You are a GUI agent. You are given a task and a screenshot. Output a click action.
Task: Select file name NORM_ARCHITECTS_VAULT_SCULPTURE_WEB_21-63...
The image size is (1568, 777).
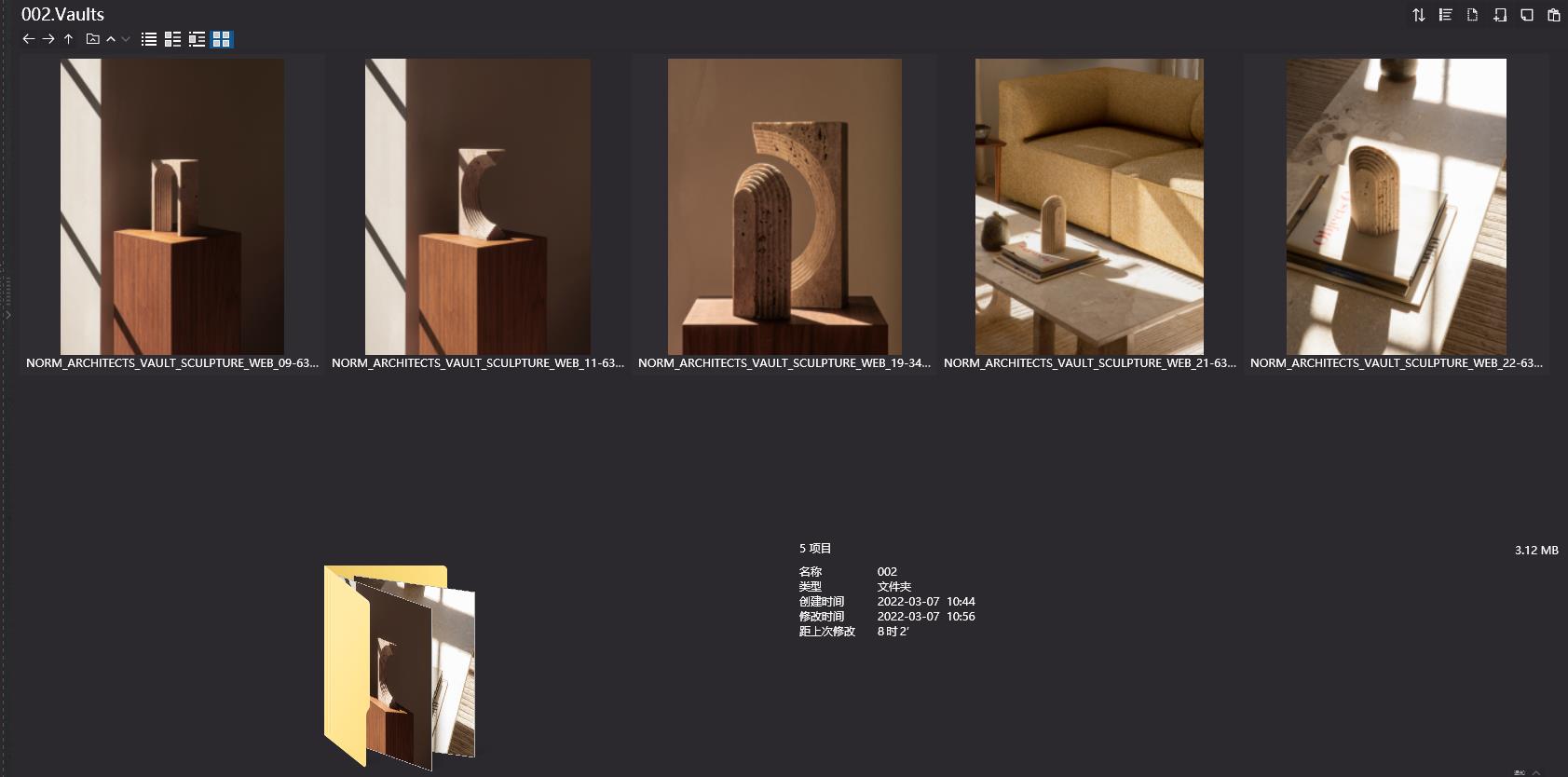click(x=1090, y=363)
